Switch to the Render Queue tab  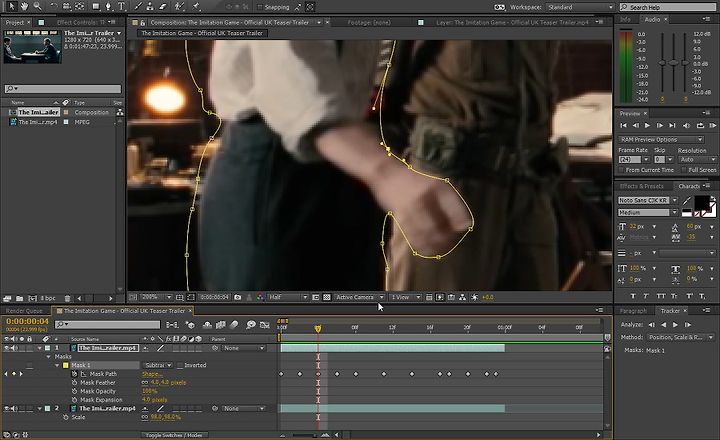24,311
